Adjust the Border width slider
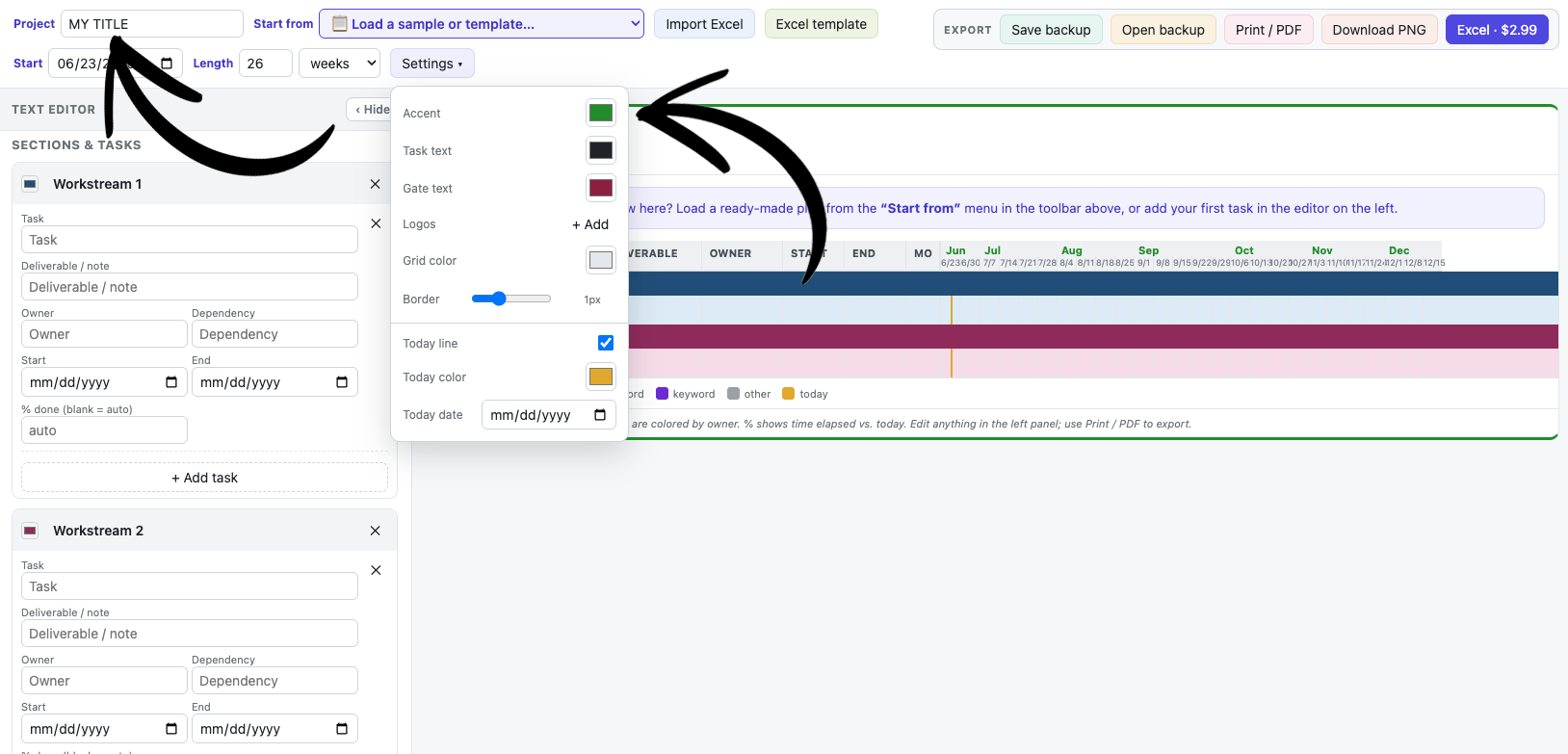This screenshot has height=754, width=1568. 511,299
